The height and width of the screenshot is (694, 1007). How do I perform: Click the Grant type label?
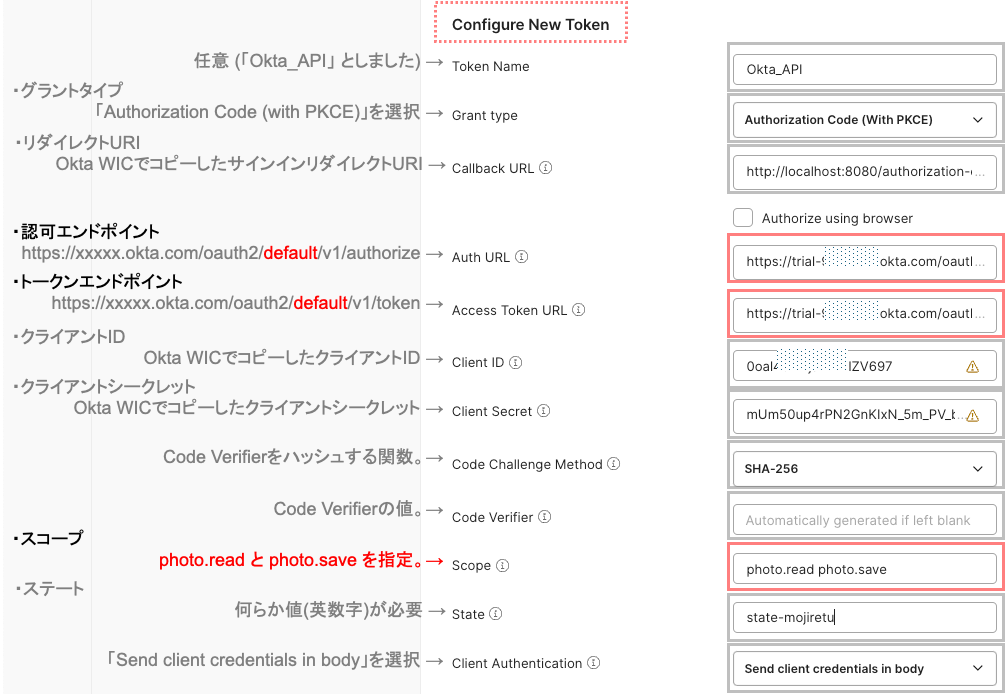click(484, 116)
